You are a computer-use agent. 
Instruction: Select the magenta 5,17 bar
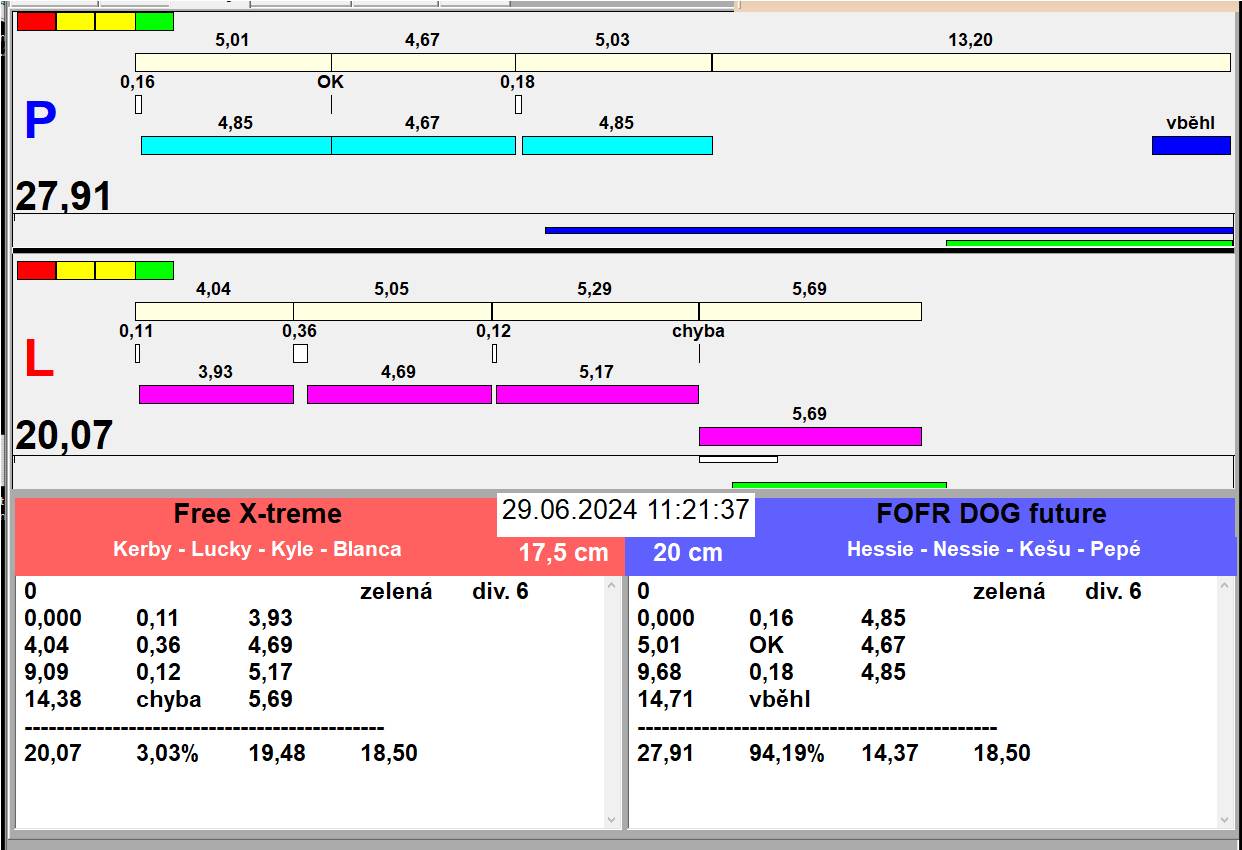[x=597, y=394]
